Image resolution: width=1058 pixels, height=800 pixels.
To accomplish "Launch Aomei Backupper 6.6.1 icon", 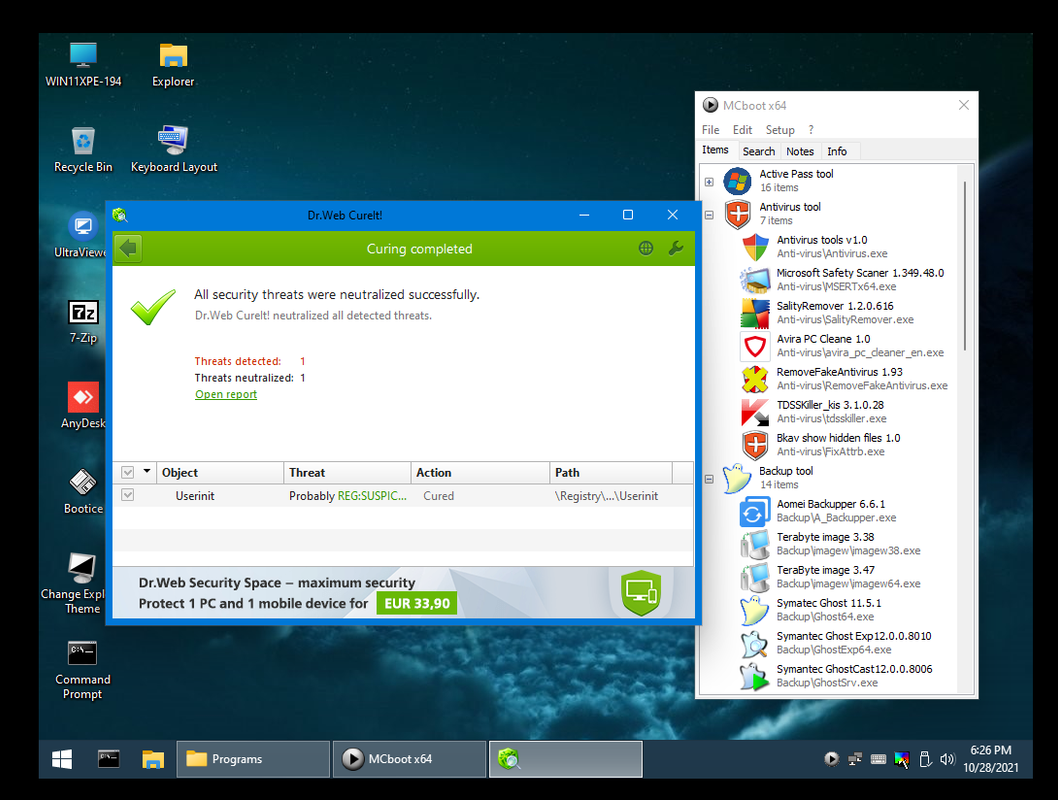I will click(x=755, y=511).
